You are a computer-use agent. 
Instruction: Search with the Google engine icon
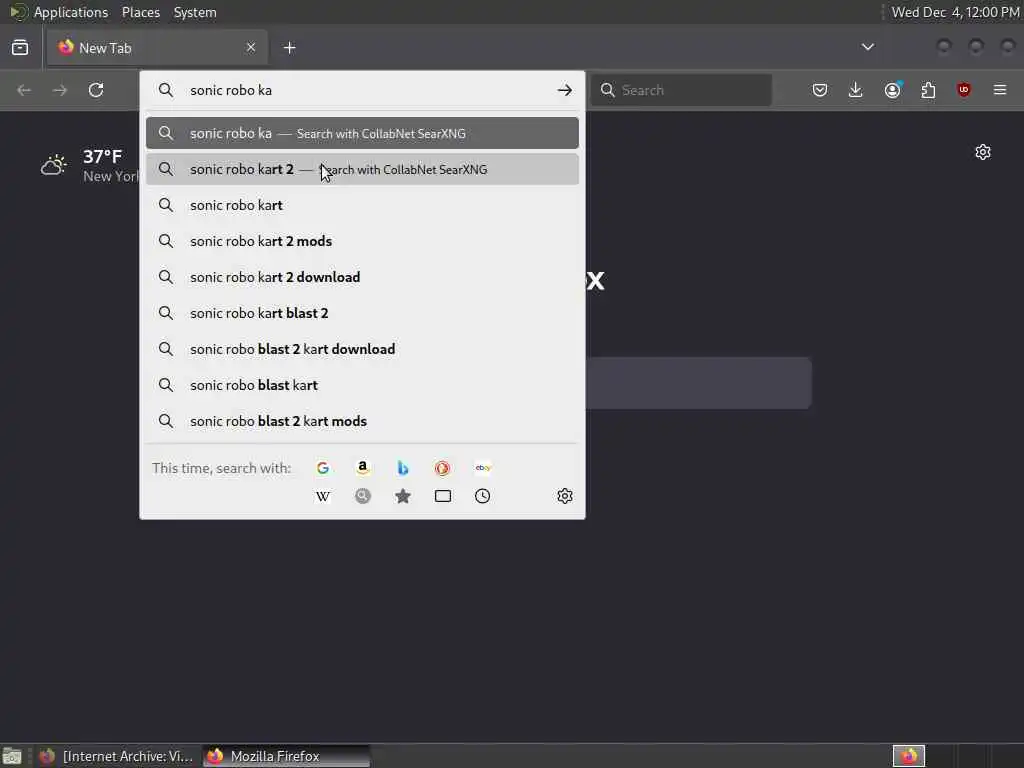323,468
